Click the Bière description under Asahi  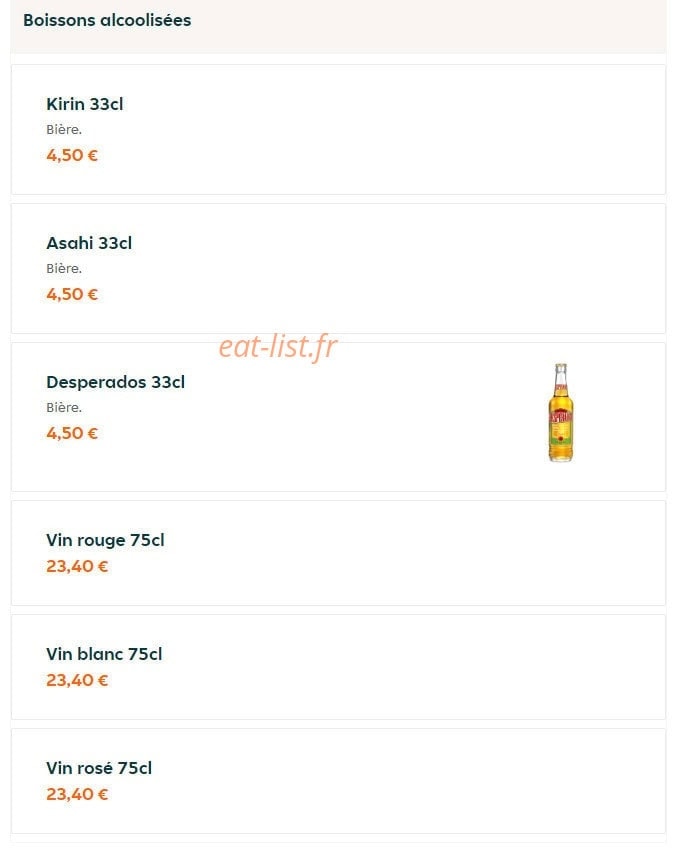pyautogui.click(x=64, y=269)
